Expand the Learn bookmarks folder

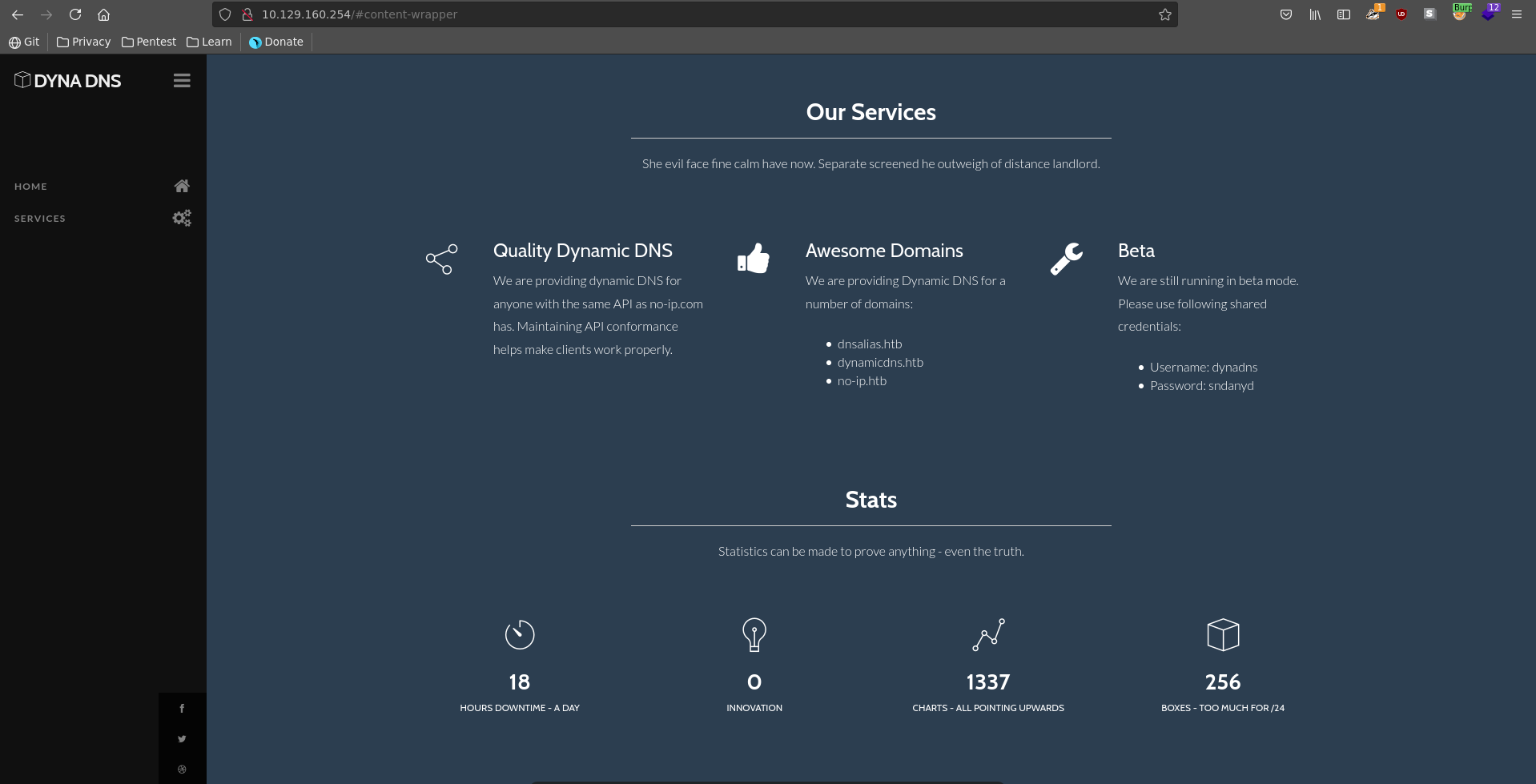pos(209,42)
